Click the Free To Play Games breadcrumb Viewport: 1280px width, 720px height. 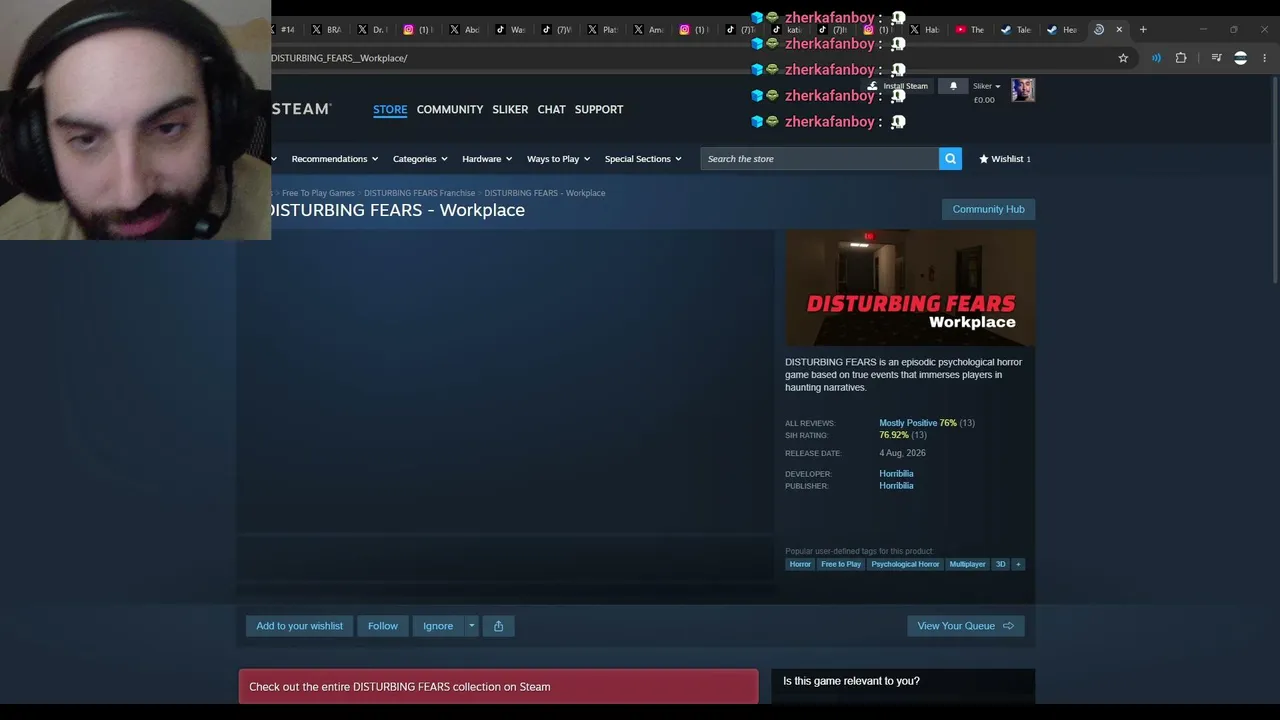318,193
